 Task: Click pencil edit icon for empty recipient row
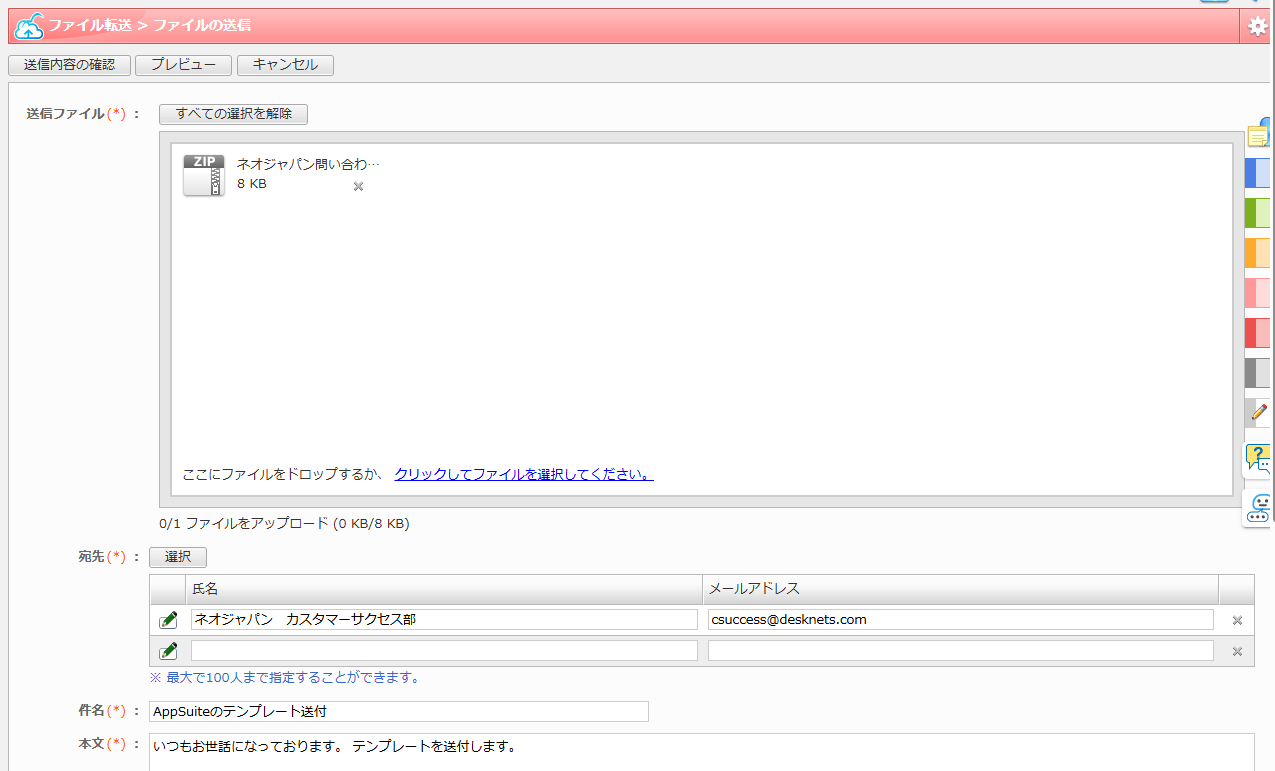coord(168,651)
